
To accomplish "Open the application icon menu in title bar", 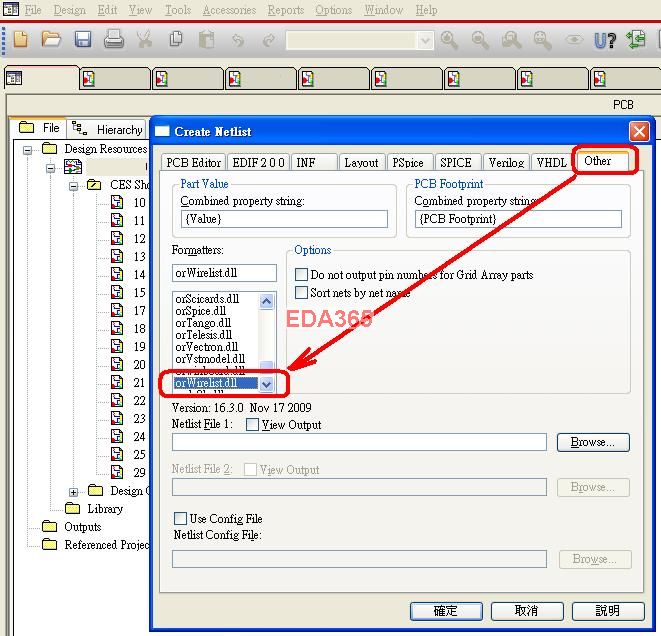I will point(11,9).
